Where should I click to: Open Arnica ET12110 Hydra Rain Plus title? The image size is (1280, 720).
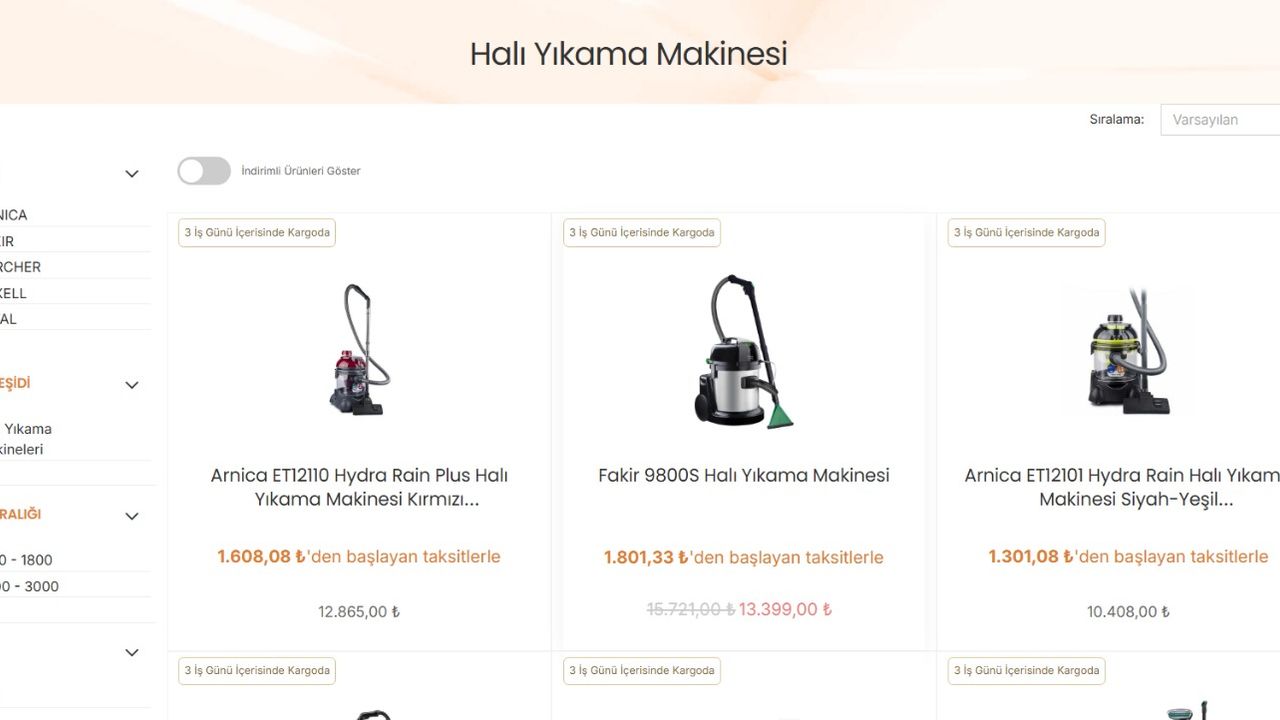(359, 487)
